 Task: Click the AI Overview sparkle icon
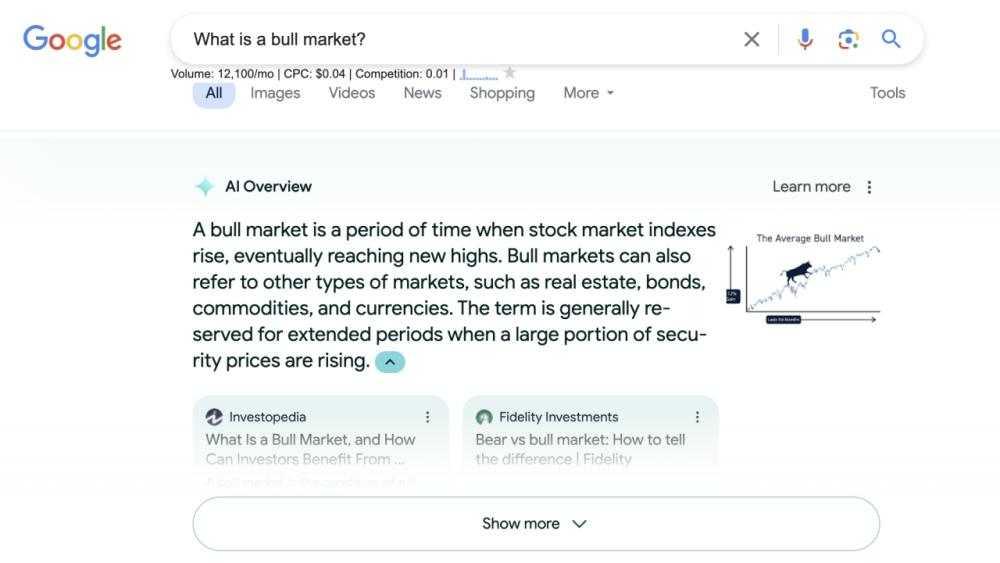204,187
